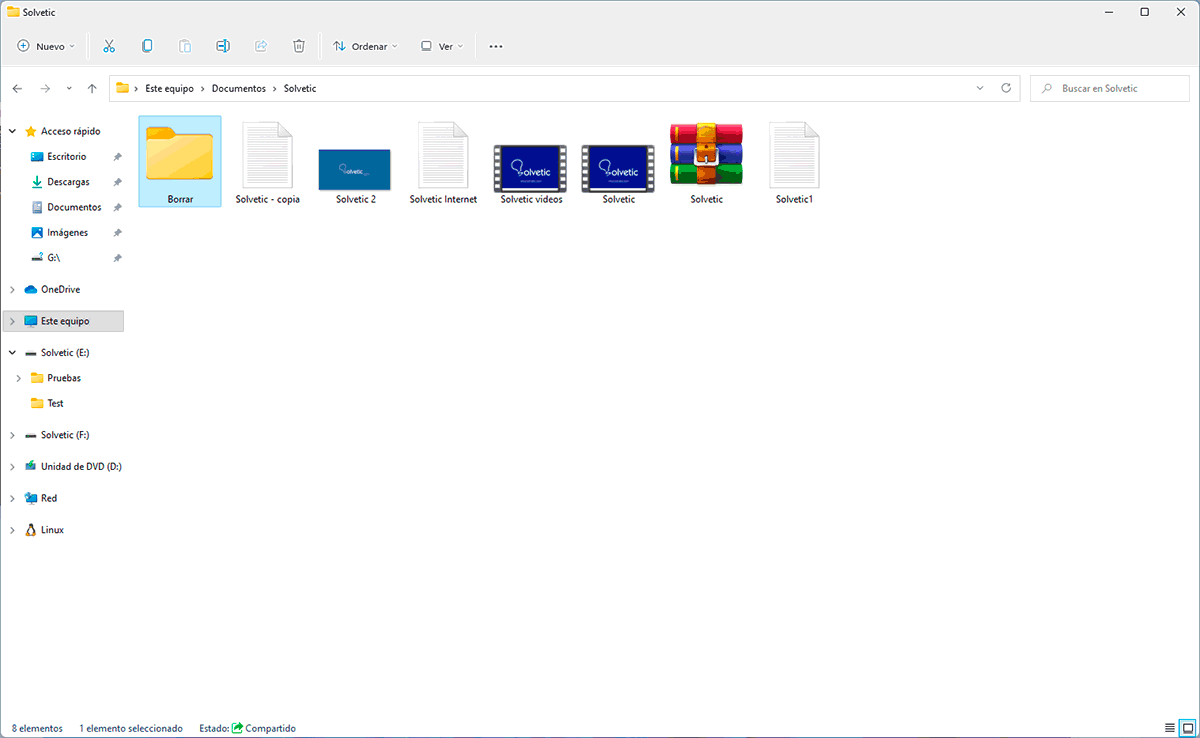Go forward with the right arrow
Viewport: 1200px width, 738px height.
(x=45, y=88)
